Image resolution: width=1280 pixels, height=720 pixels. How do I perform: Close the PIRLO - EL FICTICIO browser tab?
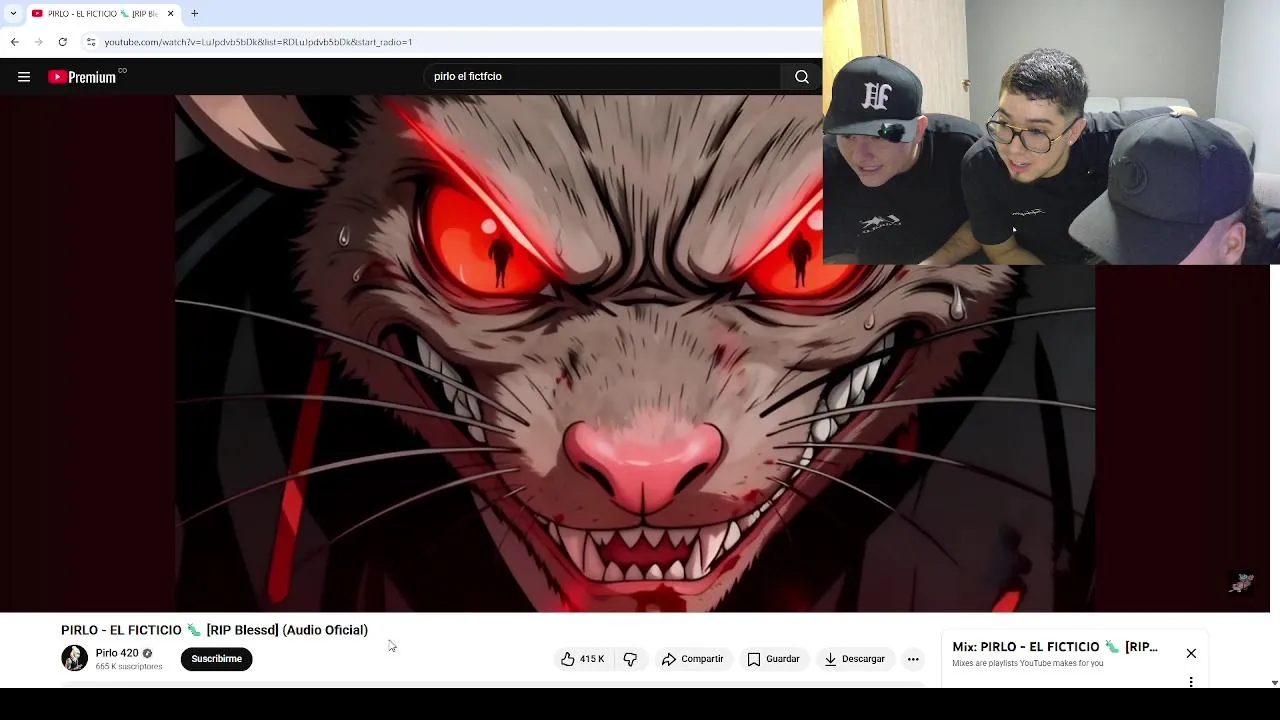170,14
